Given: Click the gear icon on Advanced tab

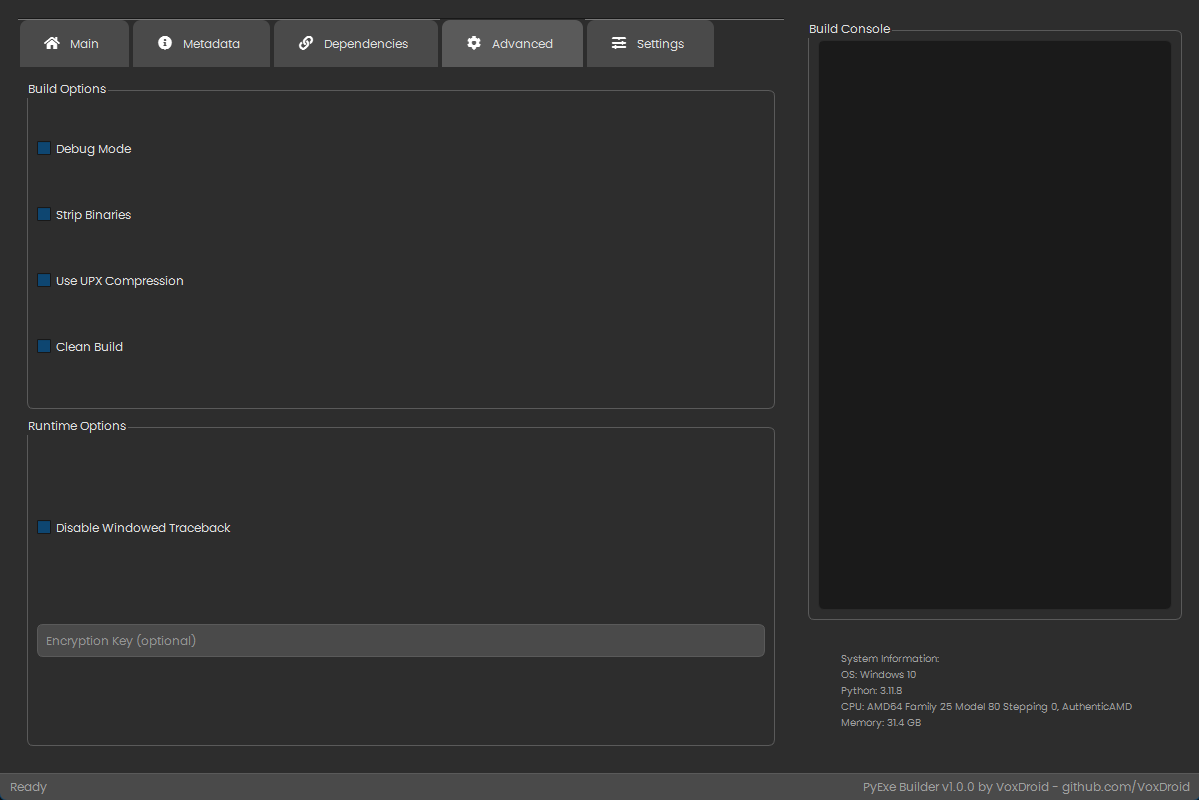Looking at the screenshot, I should pyautogui.click(x=474, y=43).
